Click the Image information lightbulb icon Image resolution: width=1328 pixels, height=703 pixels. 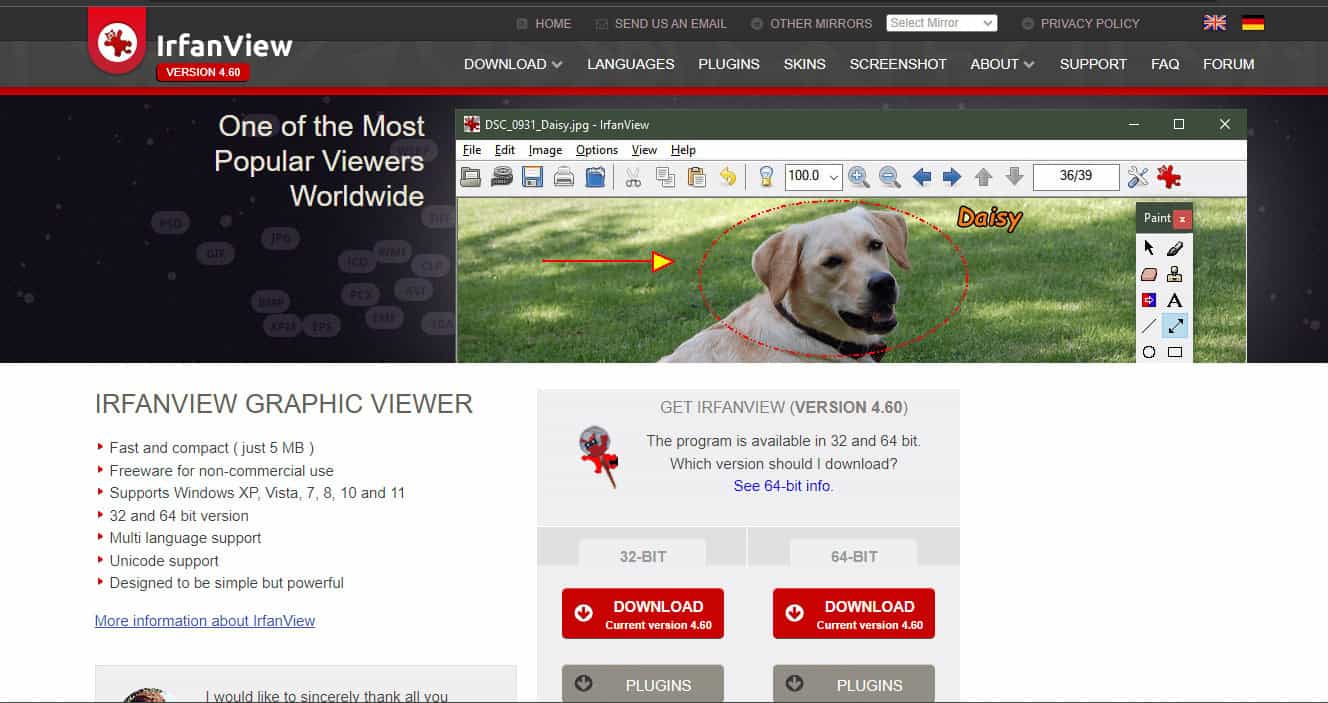[766, 177]
